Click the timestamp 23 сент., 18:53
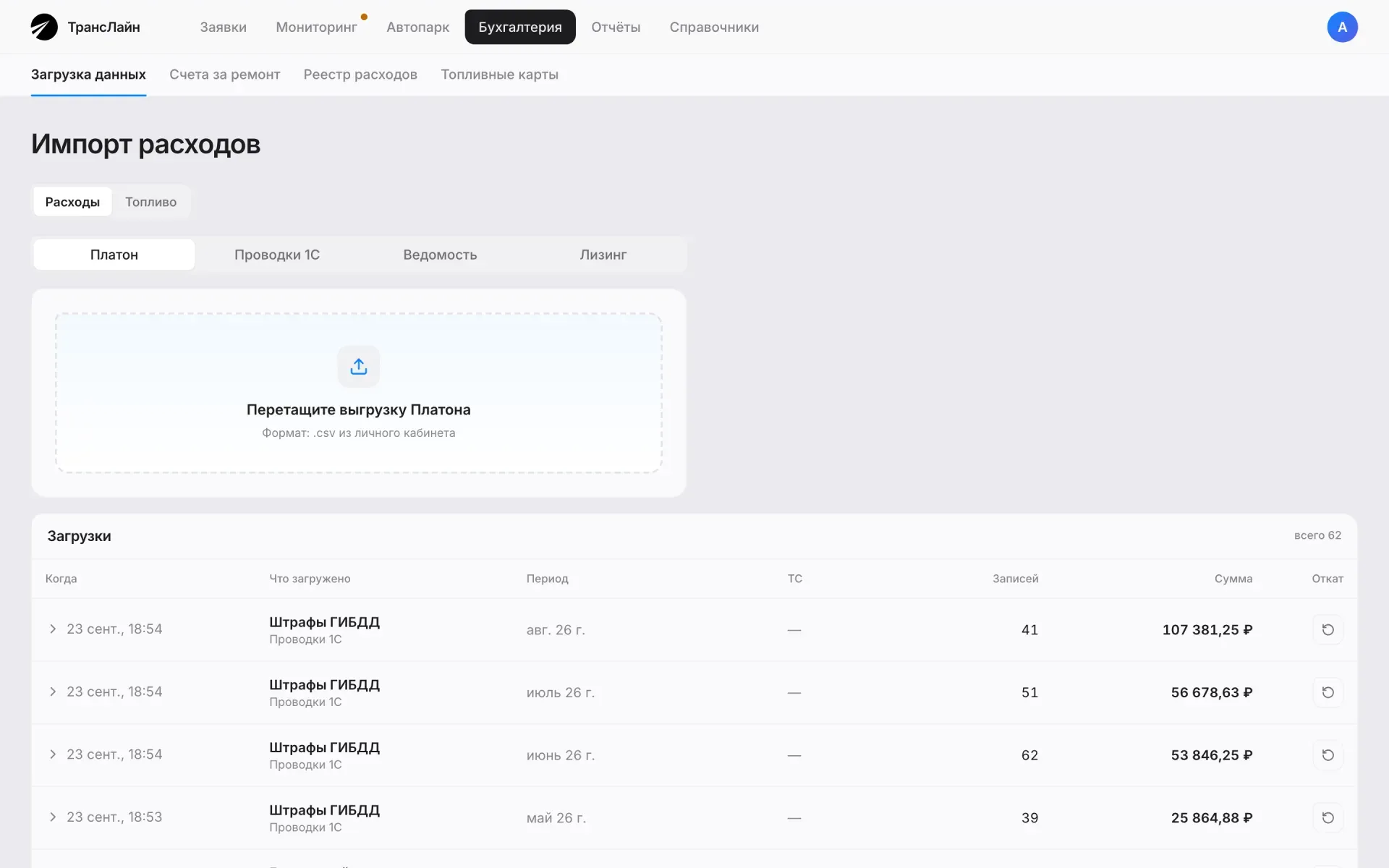The height and width of the screenshot is (868, 1389). click(114, 817)
